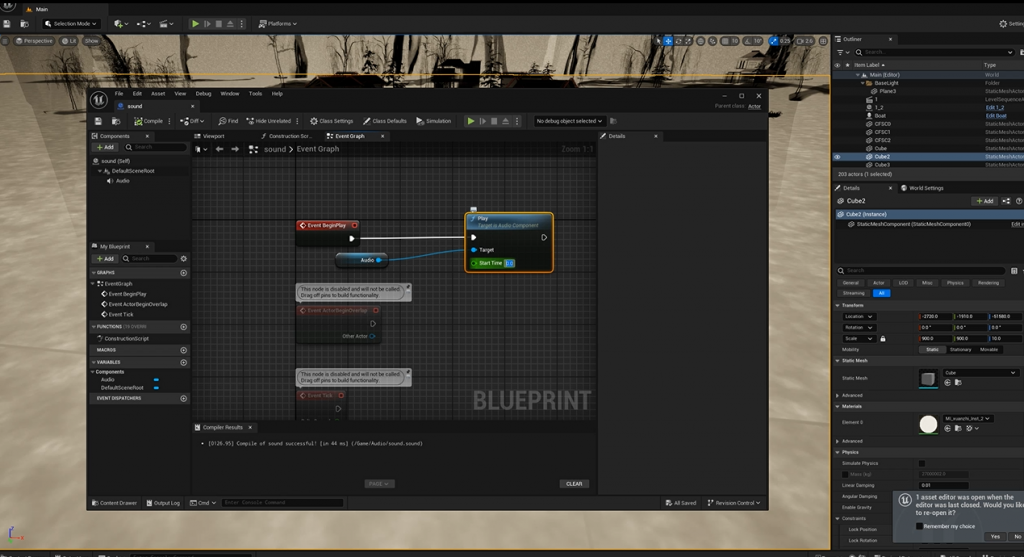Open Class Settings

[x=331, y=121]
